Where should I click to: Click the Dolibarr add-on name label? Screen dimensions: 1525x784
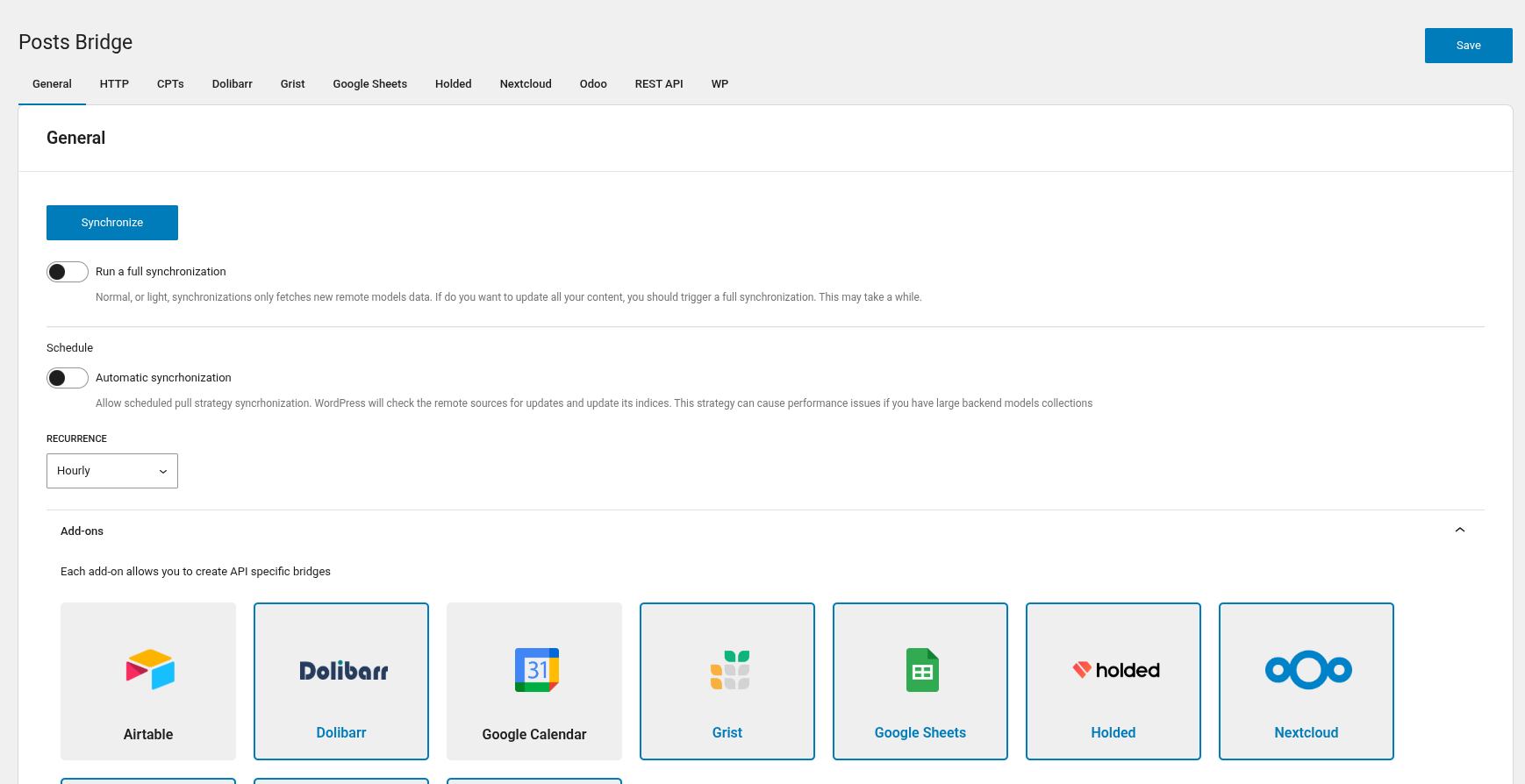click(341, 733)
